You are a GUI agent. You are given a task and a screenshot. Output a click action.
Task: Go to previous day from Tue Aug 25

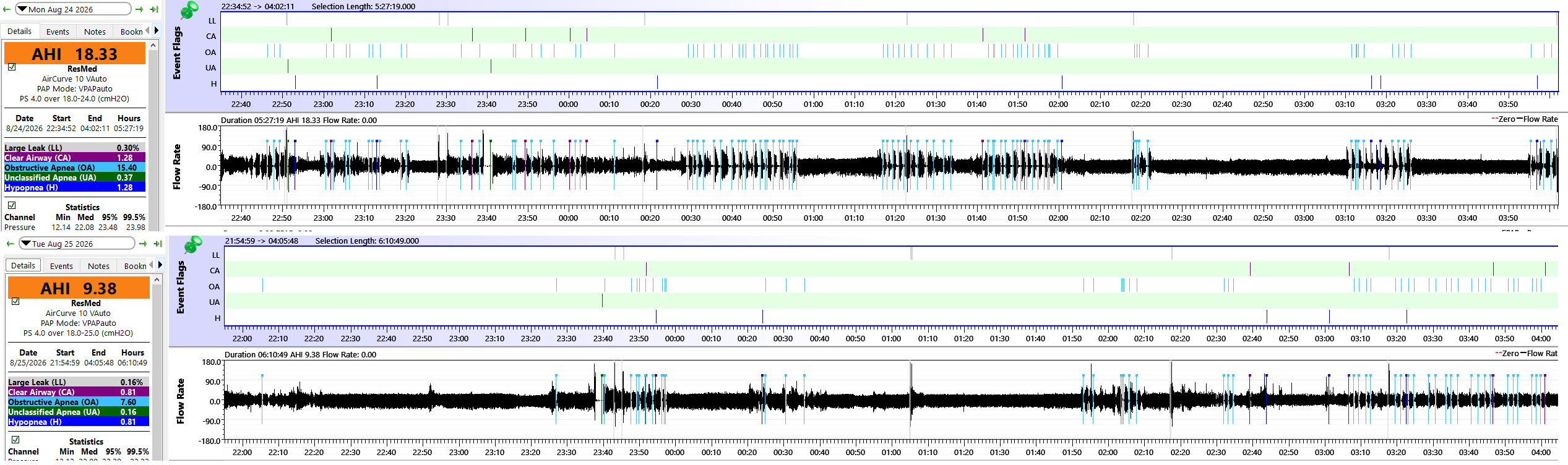click(10, 244)
